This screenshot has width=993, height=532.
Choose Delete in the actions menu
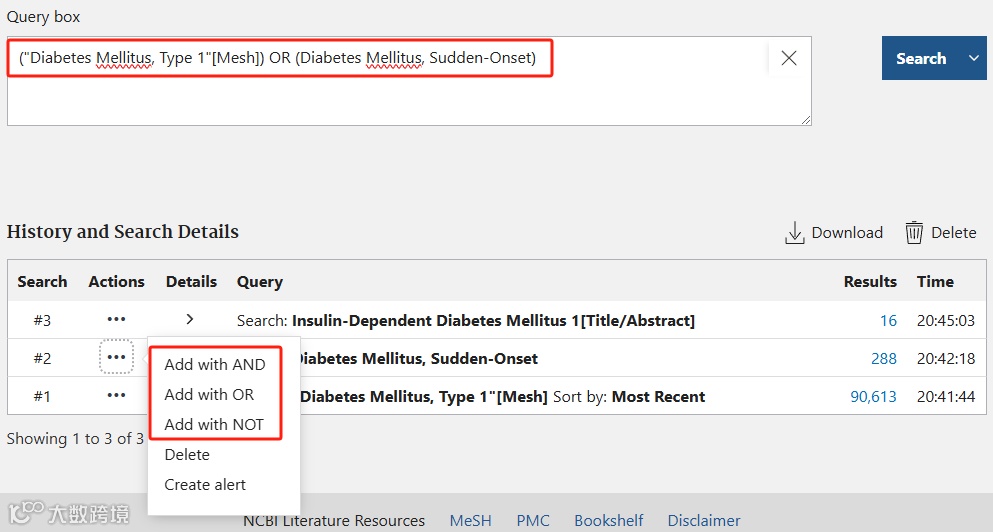pyautogui.click(x=187, y=455)
